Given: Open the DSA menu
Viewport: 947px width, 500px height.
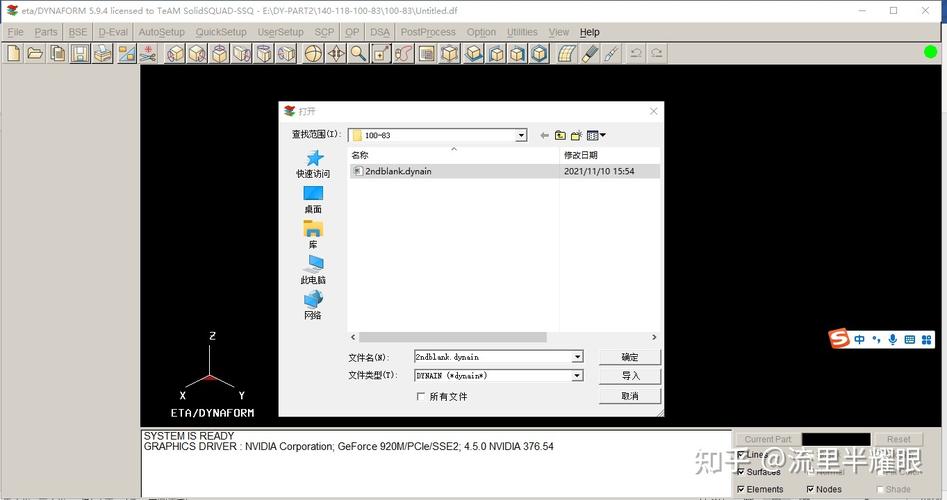Looking at the screenshot, I should 380,32.
